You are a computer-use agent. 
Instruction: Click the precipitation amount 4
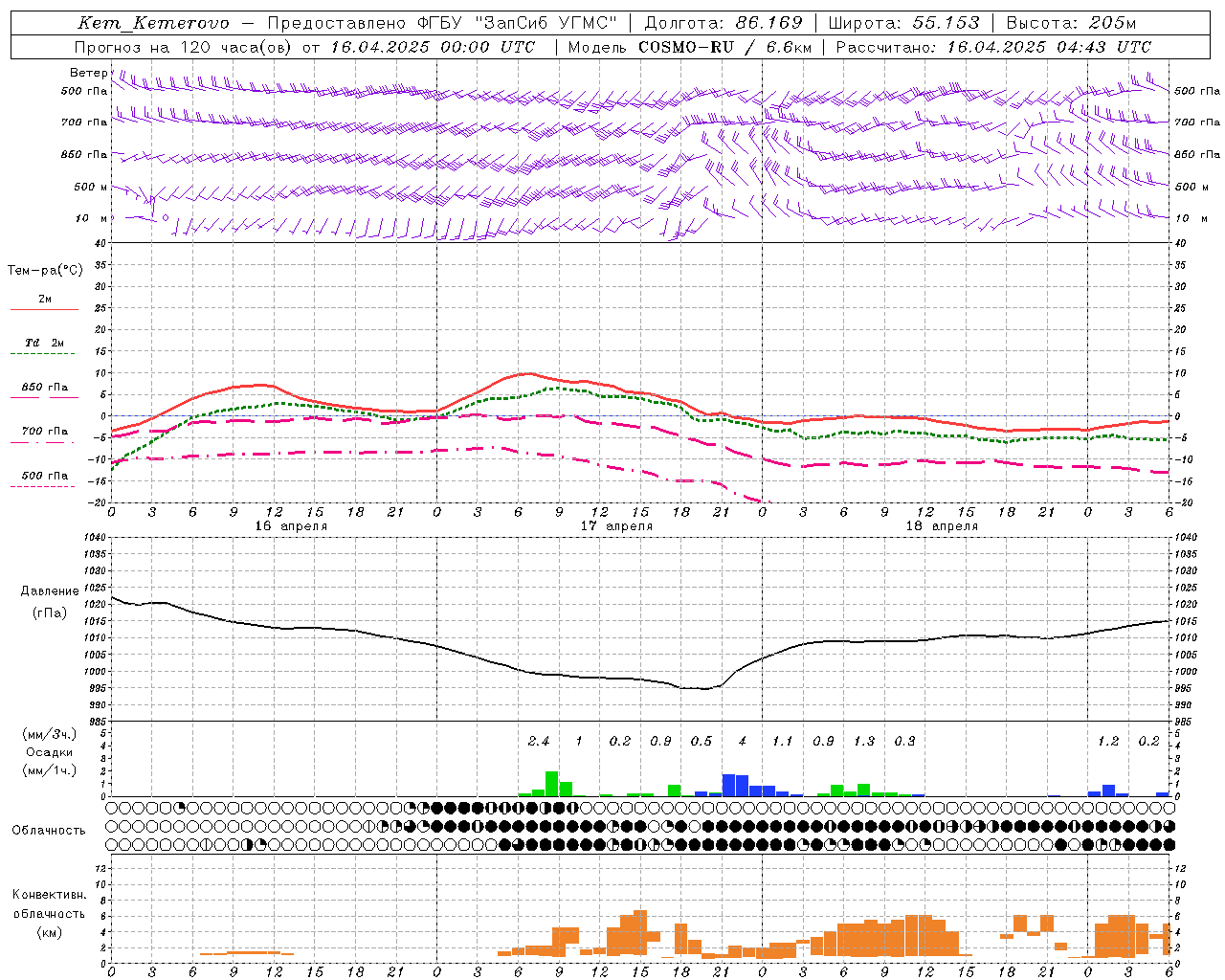pos(743,741)
